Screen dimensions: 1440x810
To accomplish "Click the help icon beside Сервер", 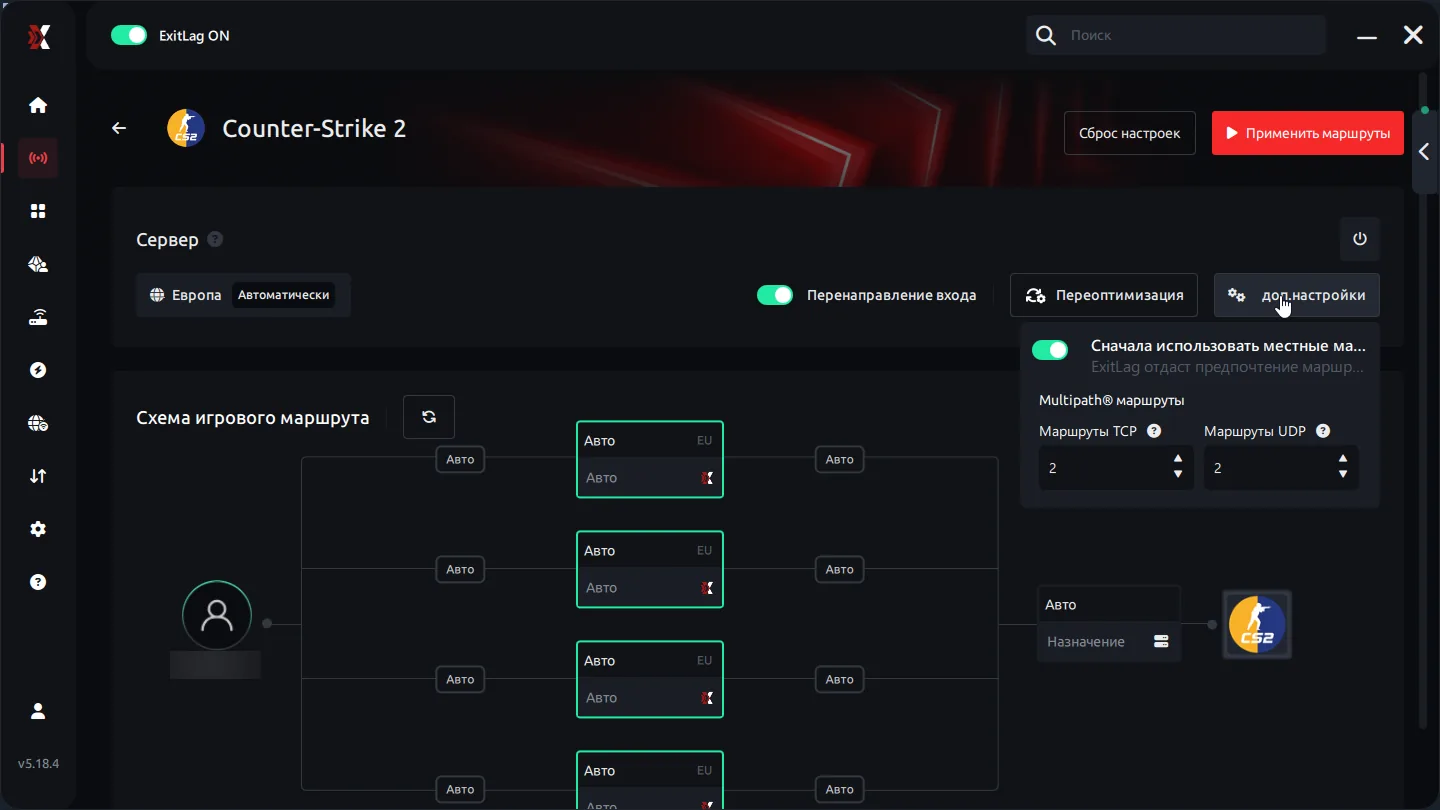I will pyautogui.click(x=215, y=240).
